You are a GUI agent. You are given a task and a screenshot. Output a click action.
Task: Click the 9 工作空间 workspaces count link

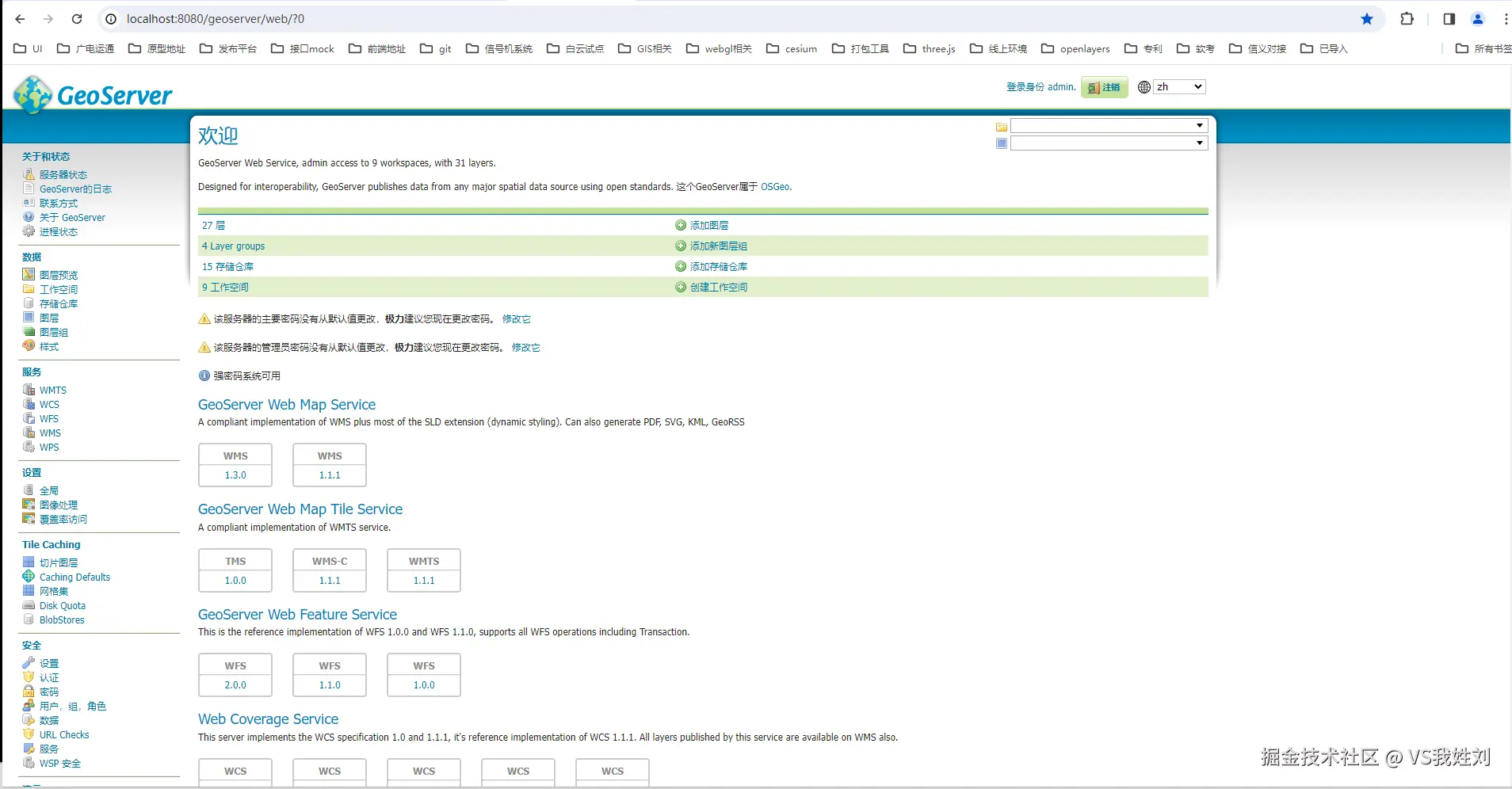coord(225,288)
